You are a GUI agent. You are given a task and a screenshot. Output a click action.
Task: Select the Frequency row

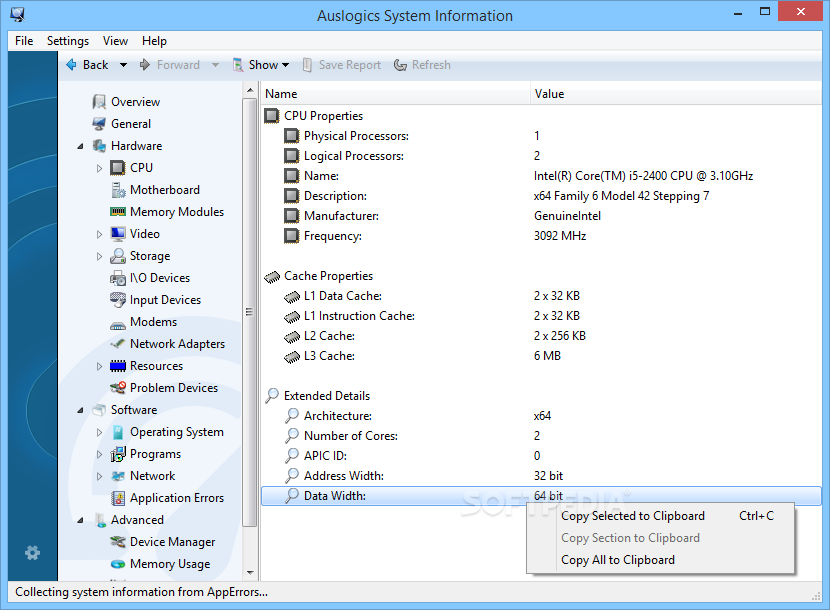pos(541,236)
